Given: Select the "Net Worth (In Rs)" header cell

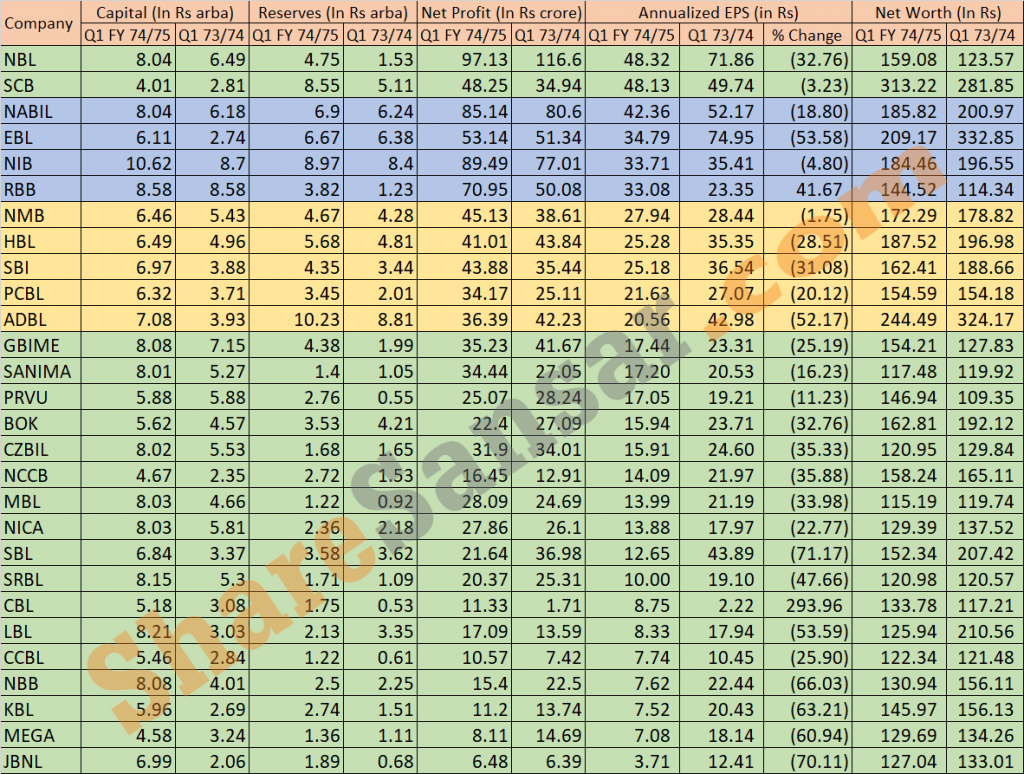Looking at the screenshot, I should [938, 12].
